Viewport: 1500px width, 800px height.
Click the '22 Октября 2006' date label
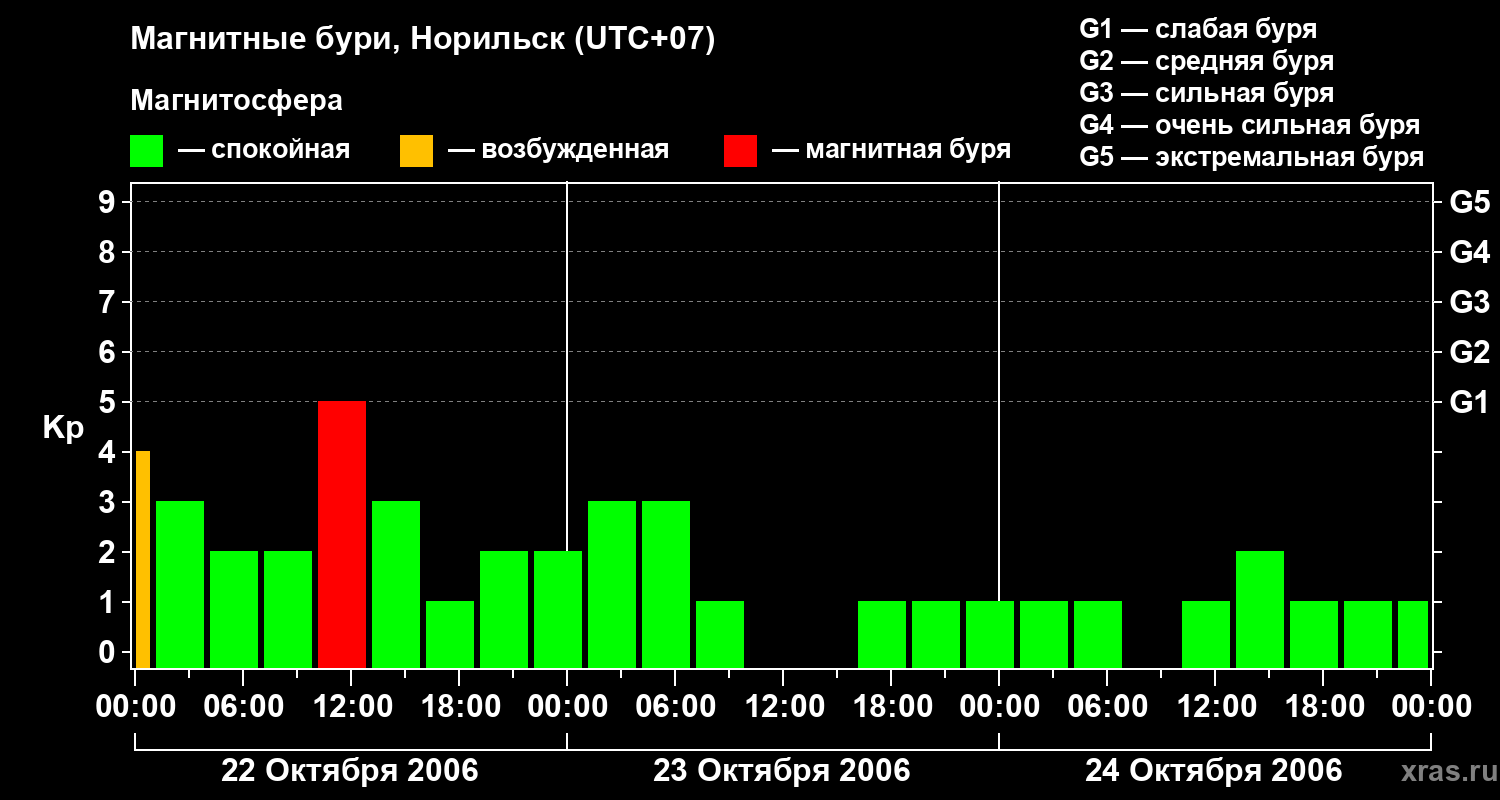[x=350, y=771]
